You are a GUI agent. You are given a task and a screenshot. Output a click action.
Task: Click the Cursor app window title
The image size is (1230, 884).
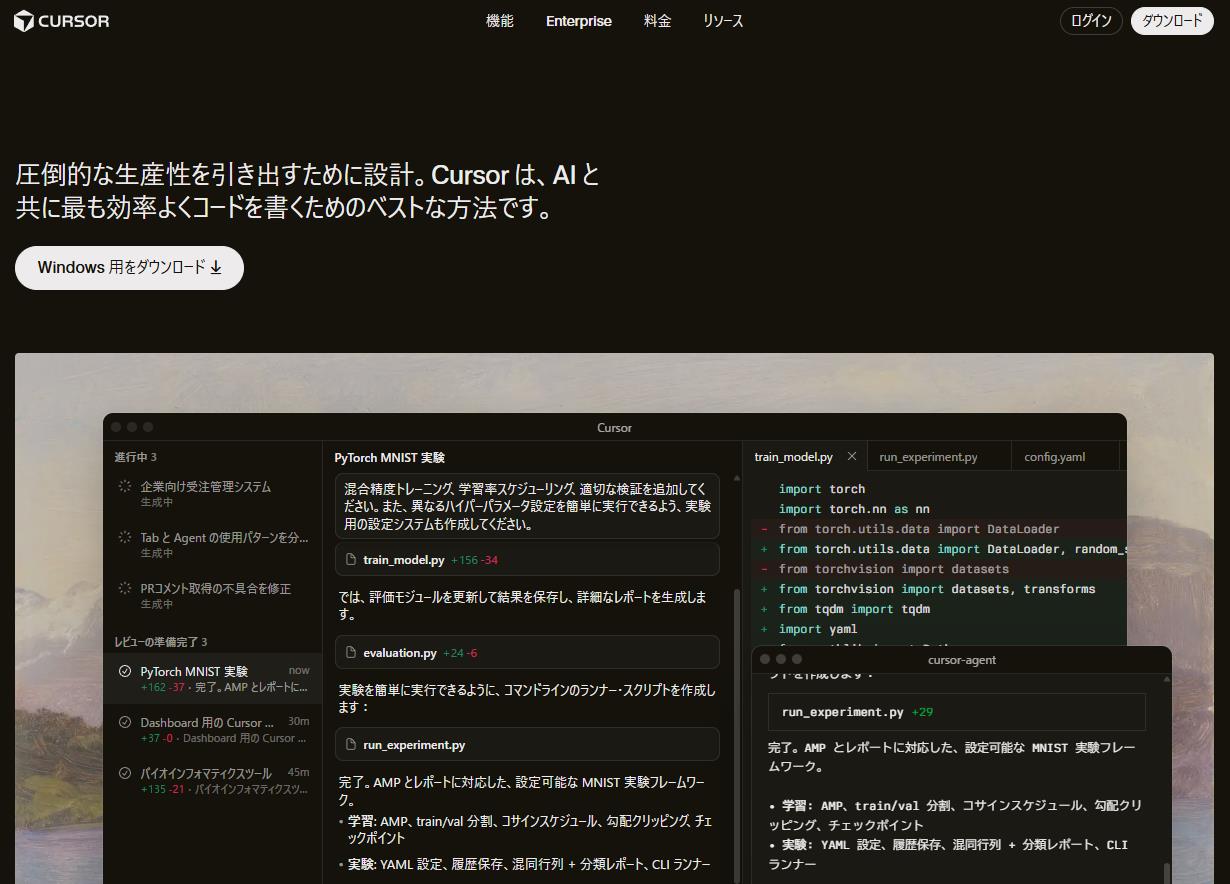614,428
